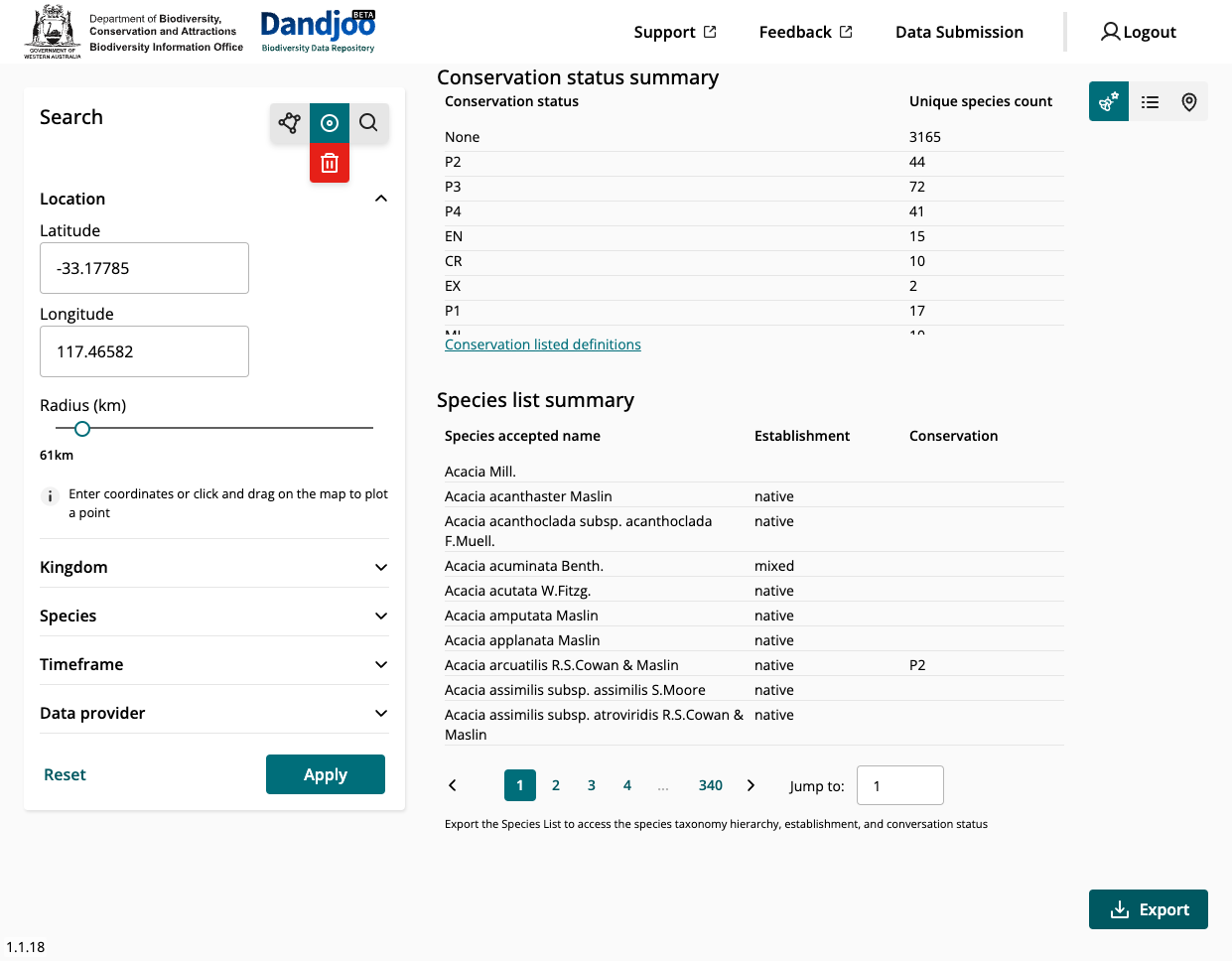1232x961 pixels.
Task: Click the Acacia acutata W.Fitzg. row
Action: [754, 591]
